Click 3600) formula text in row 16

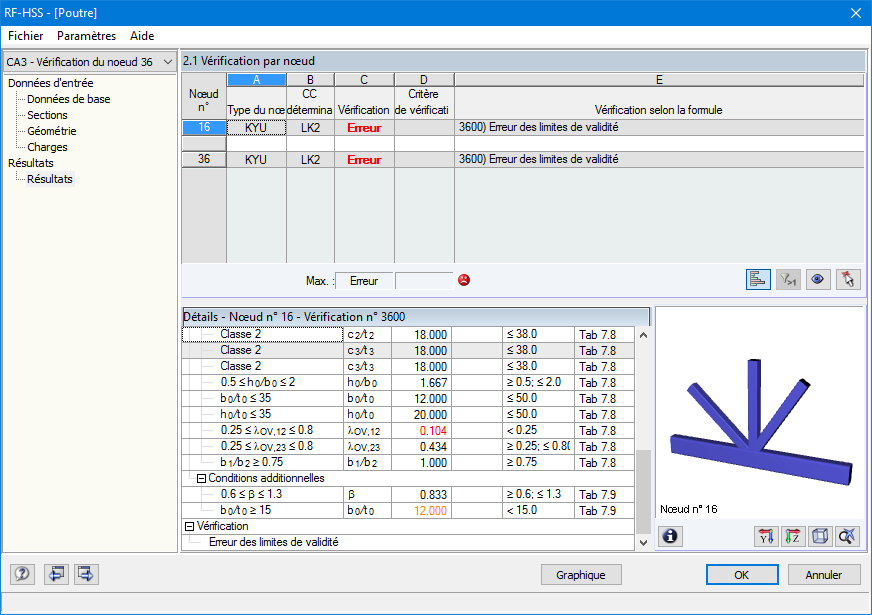tap(538, 127)
